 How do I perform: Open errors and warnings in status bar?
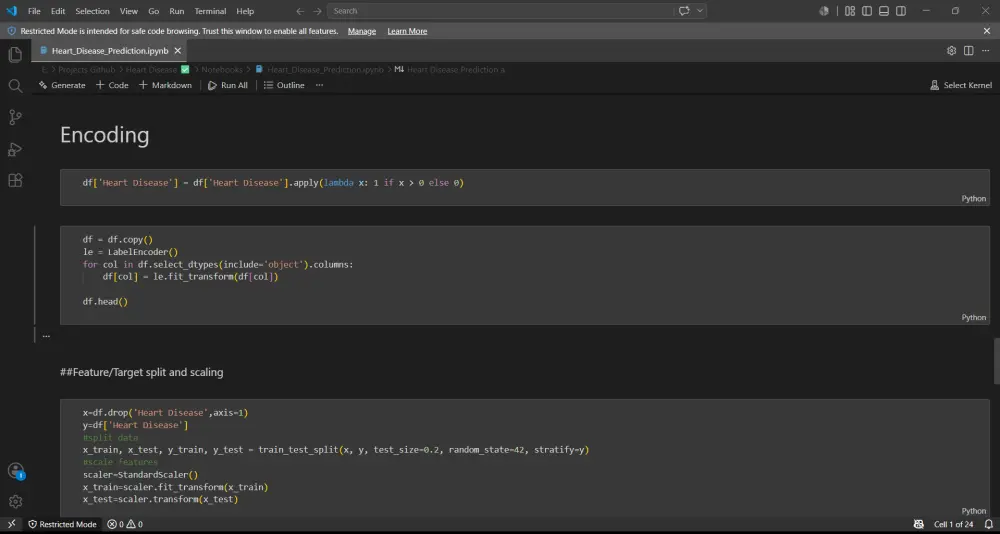point(124,524)
